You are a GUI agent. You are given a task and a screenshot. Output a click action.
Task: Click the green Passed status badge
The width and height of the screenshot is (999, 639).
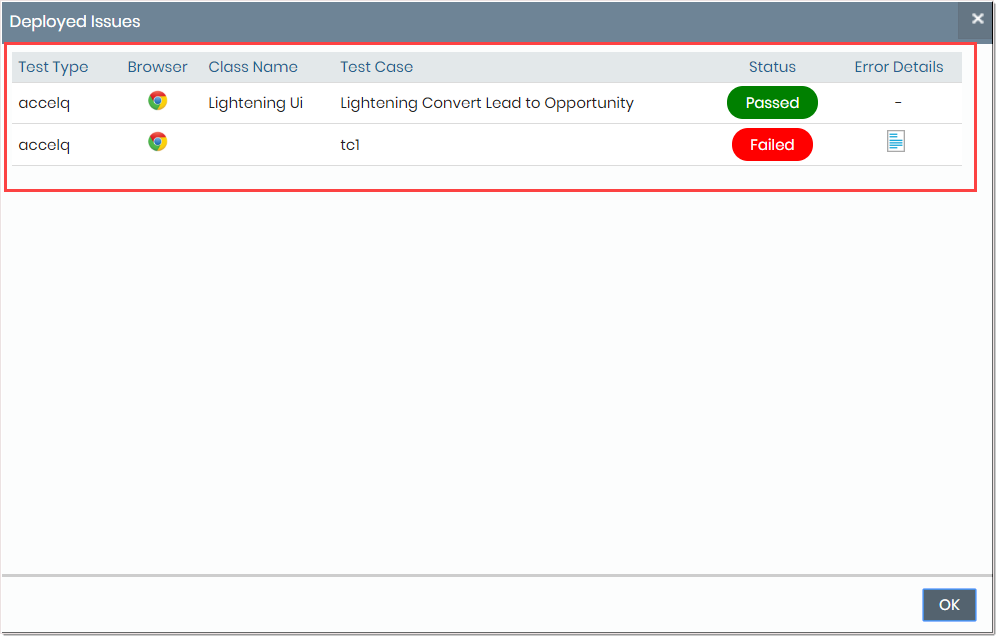click(772, 103)
